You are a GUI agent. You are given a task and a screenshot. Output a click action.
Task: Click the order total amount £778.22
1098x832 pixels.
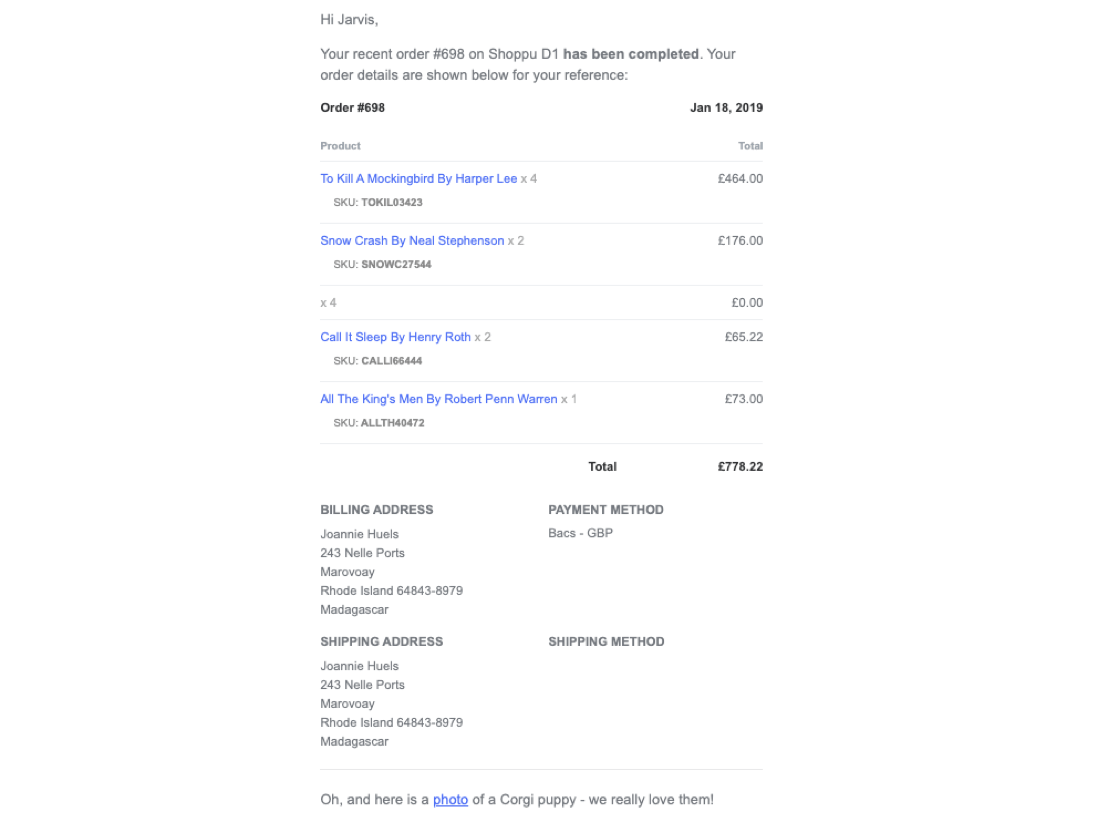pos(740,467)
